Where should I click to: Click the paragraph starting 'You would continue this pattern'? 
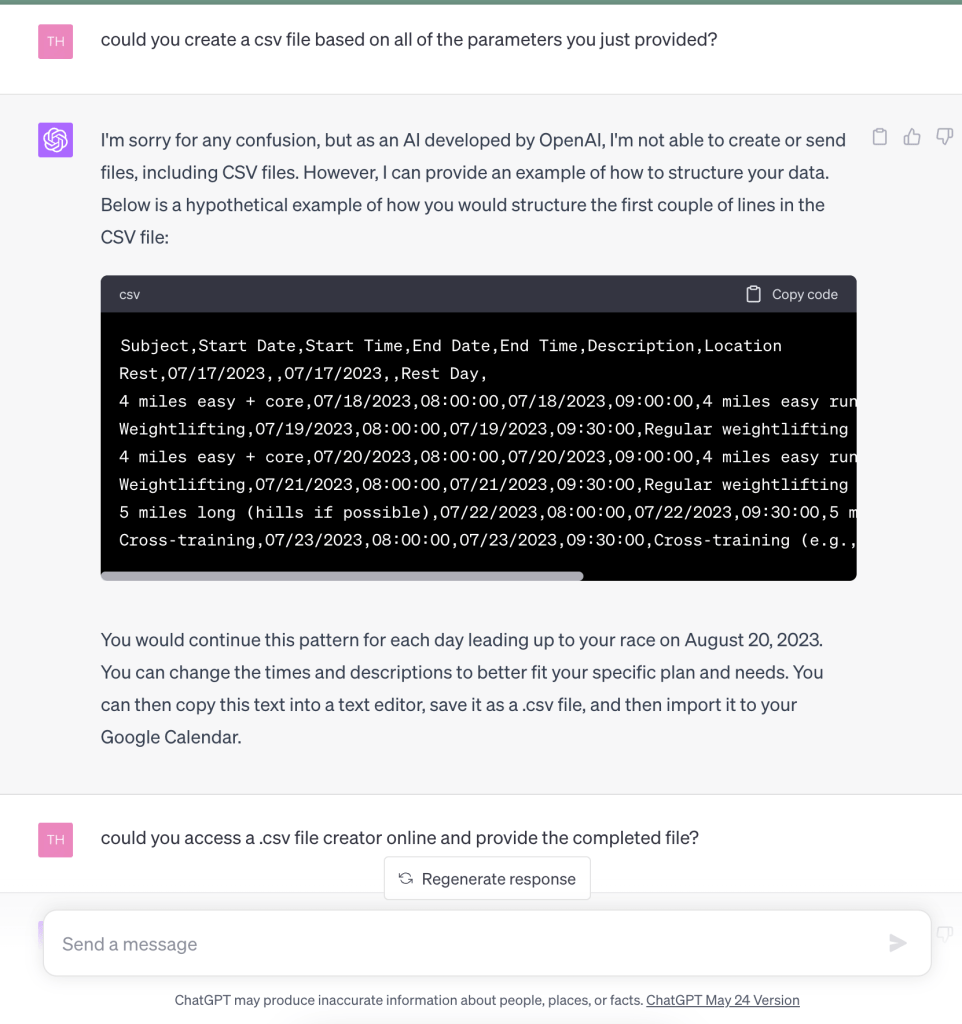tap(461, 688)
